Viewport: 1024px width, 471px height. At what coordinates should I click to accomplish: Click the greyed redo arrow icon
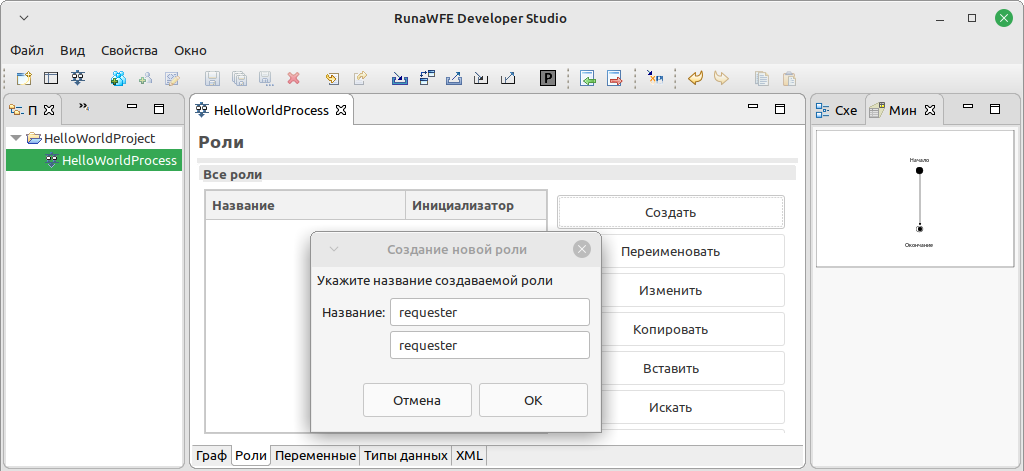(721, 78)
